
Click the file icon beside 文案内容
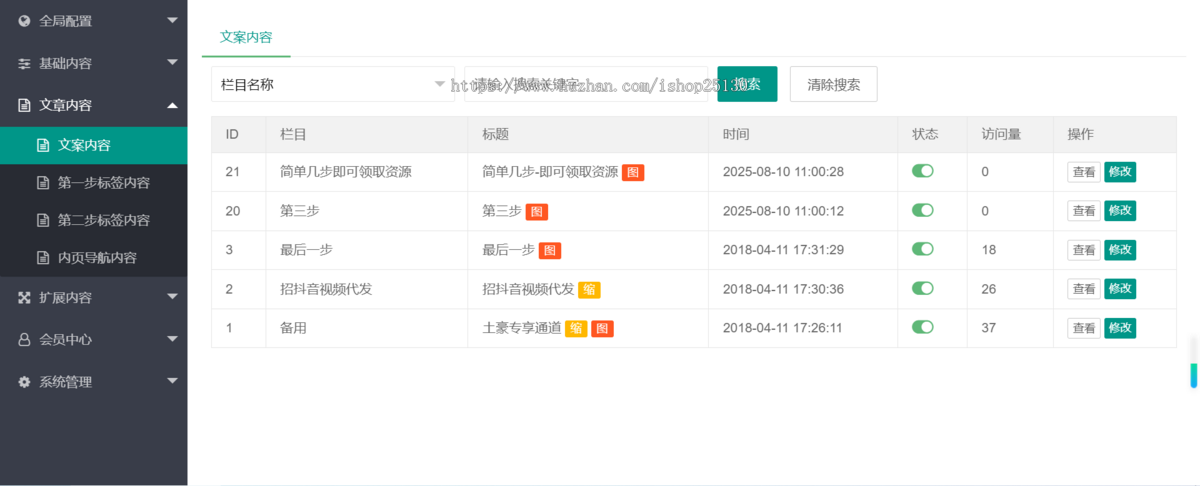coord(43,145)
